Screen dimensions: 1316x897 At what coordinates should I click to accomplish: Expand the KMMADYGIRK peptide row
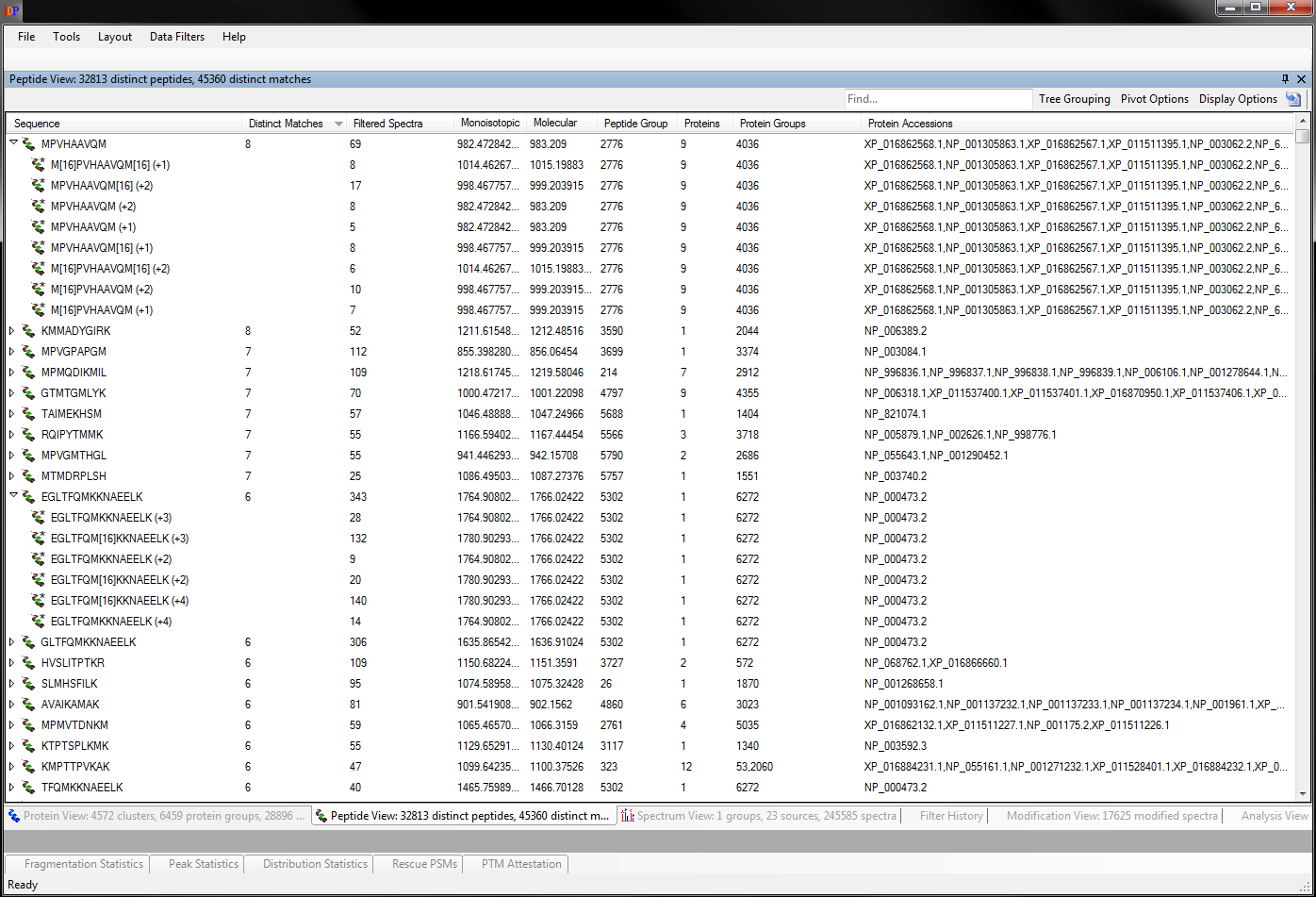pyautogui.click(x=12, y=331)
